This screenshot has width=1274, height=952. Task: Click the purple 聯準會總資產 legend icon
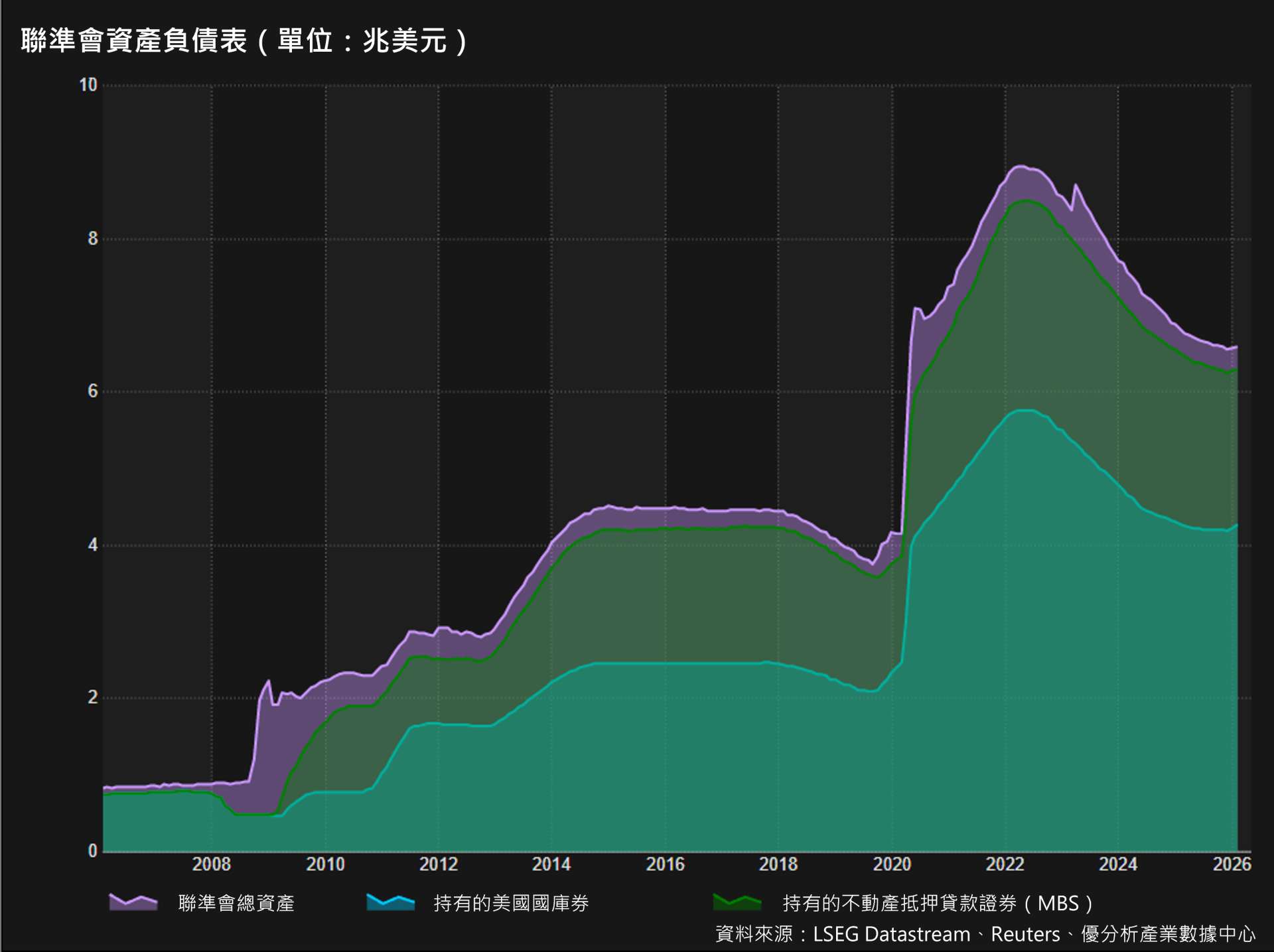[x=133, y=902]
